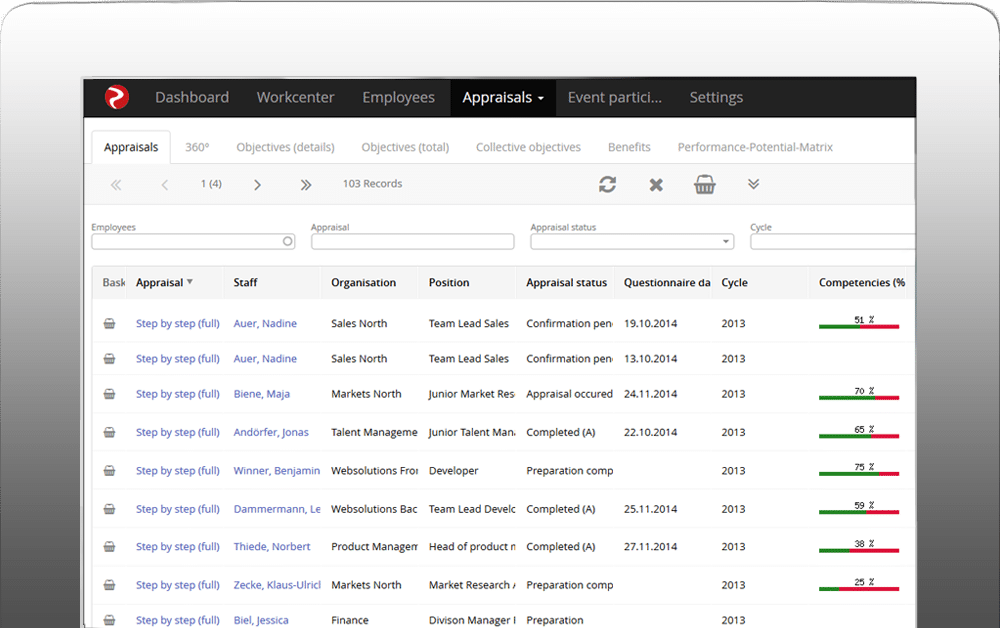The width and height of the screenshot is (1000, 628).
Task: Jump to last page of records
Action: tap(306, 185)
